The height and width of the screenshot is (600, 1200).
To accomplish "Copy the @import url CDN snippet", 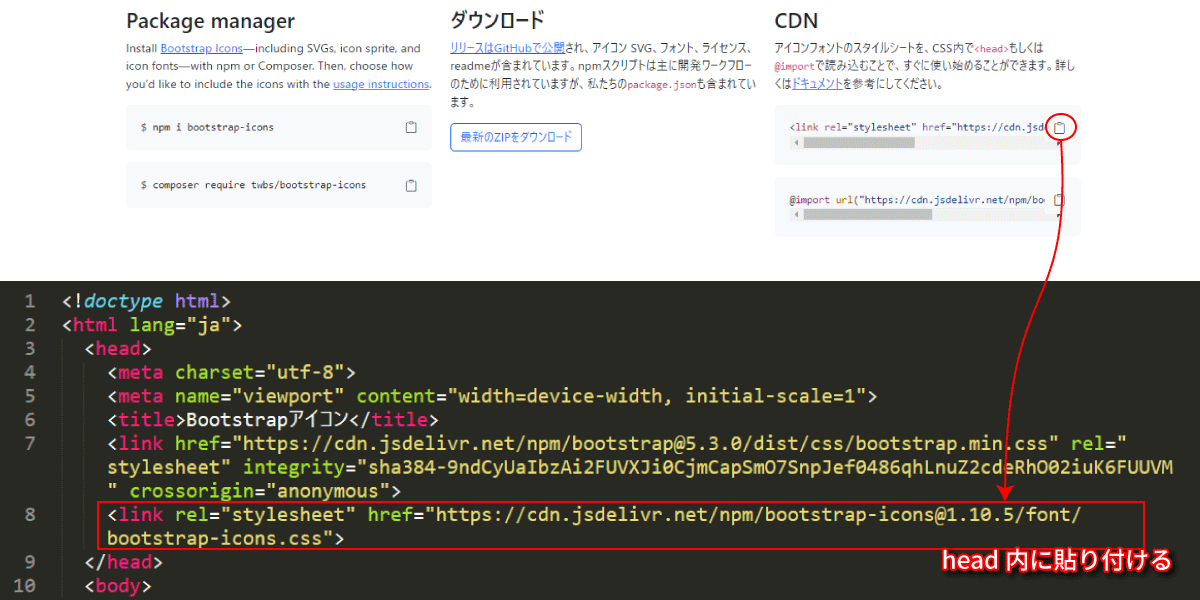I will pos(1059,200).
